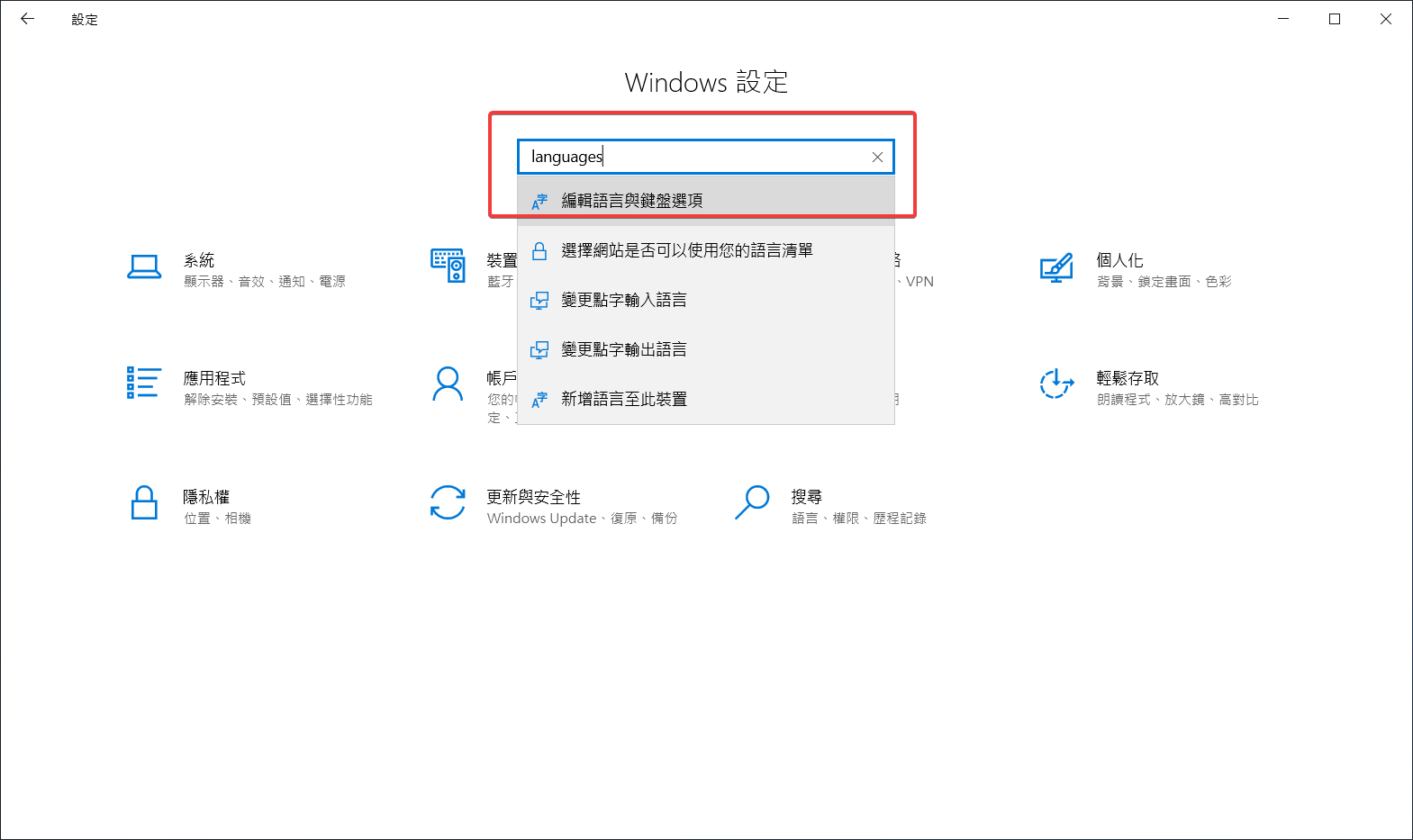
Task: Click the 應用程式 list icon
Action: coord(144,383)
